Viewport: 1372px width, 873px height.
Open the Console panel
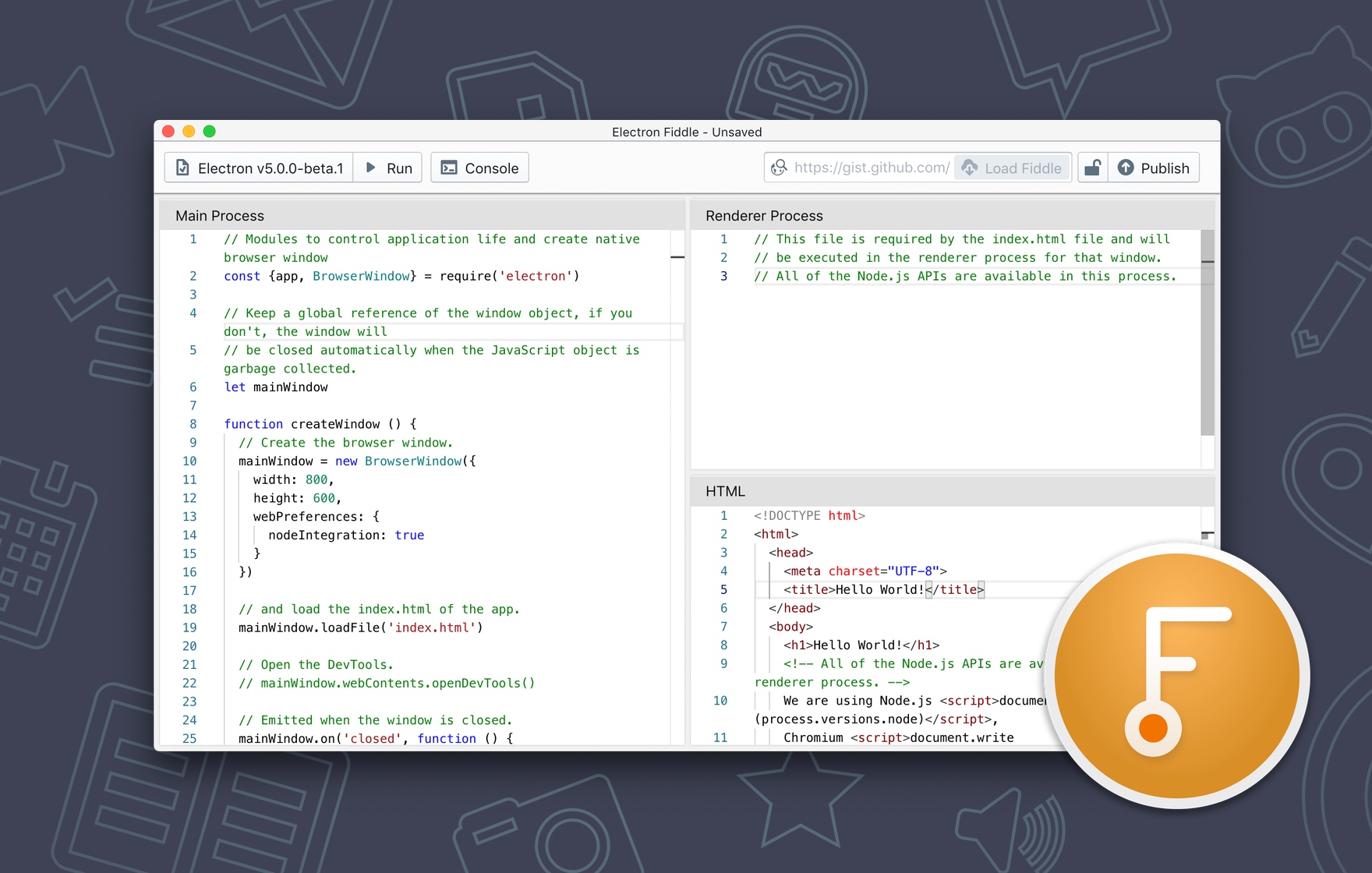[x=479, y=168]
